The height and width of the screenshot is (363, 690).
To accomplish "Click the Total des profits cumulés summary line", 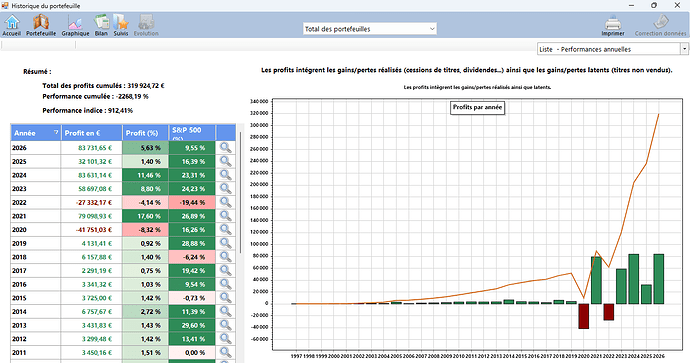I will (x=103, y=86).
